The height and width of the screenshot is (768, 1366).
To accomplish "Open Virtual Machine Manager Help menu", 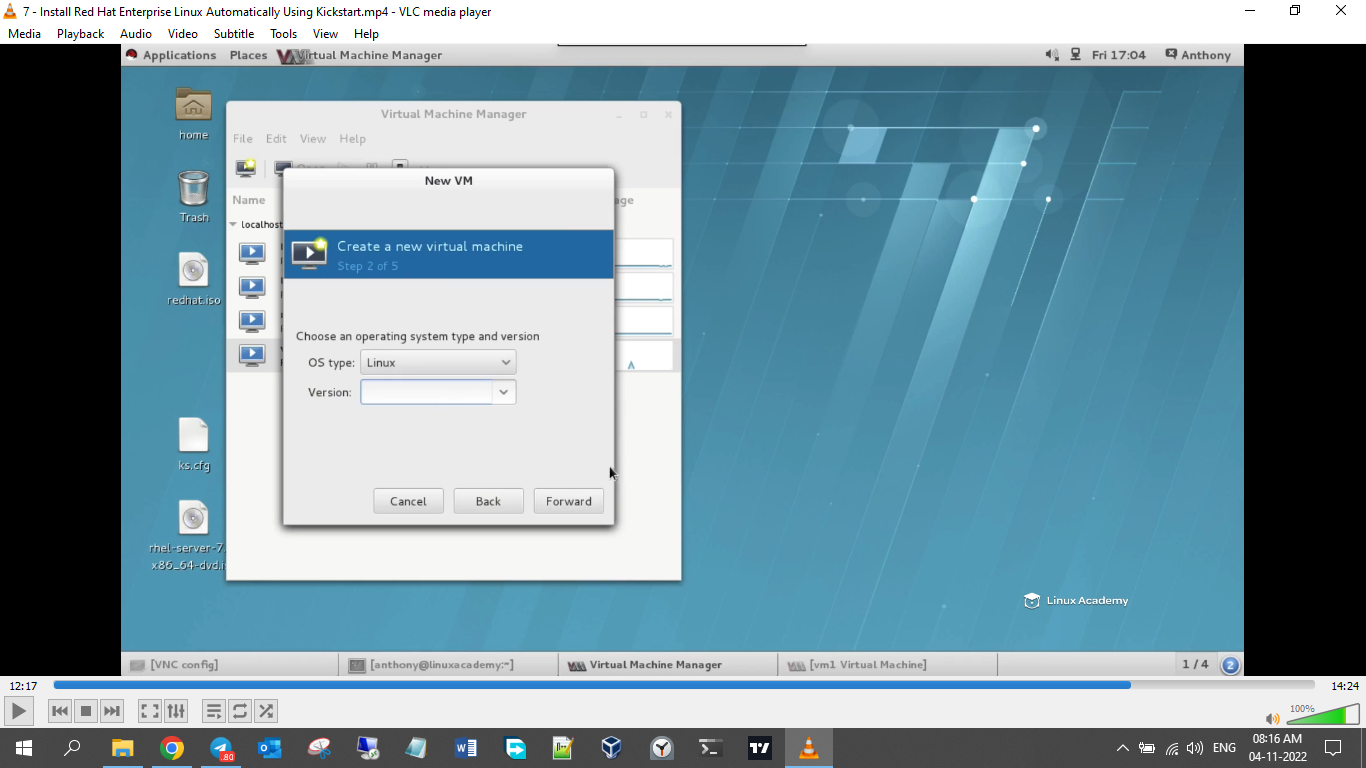I will (352, 139).
